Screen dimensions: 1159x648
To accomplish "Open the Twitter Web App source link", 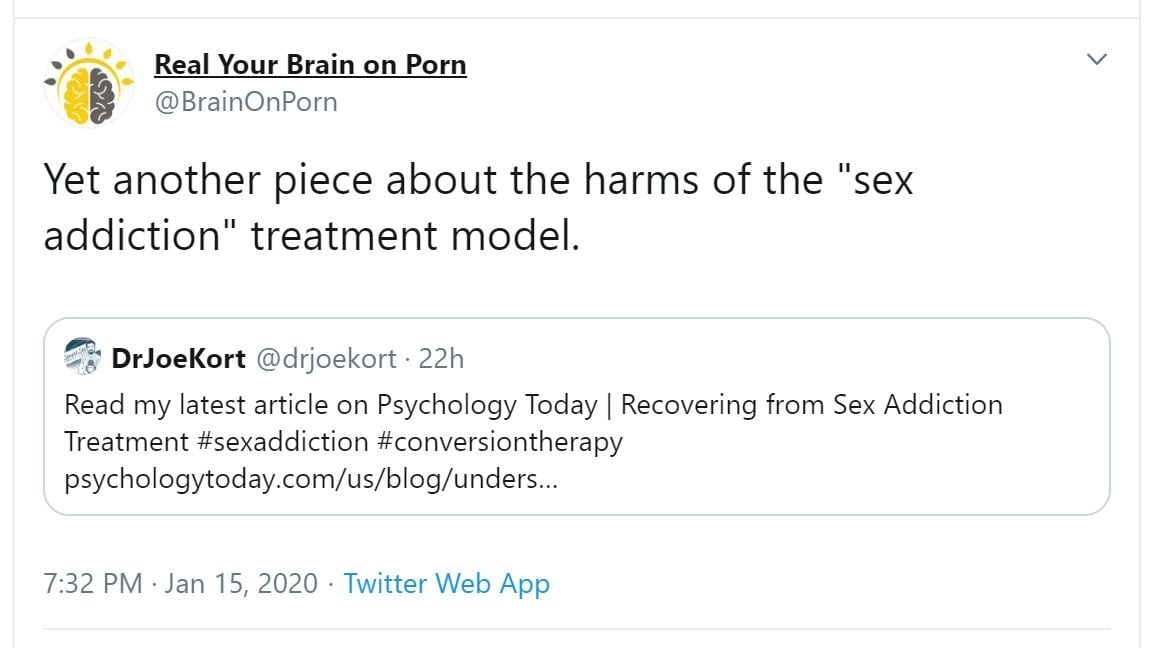I will [446, 583].
